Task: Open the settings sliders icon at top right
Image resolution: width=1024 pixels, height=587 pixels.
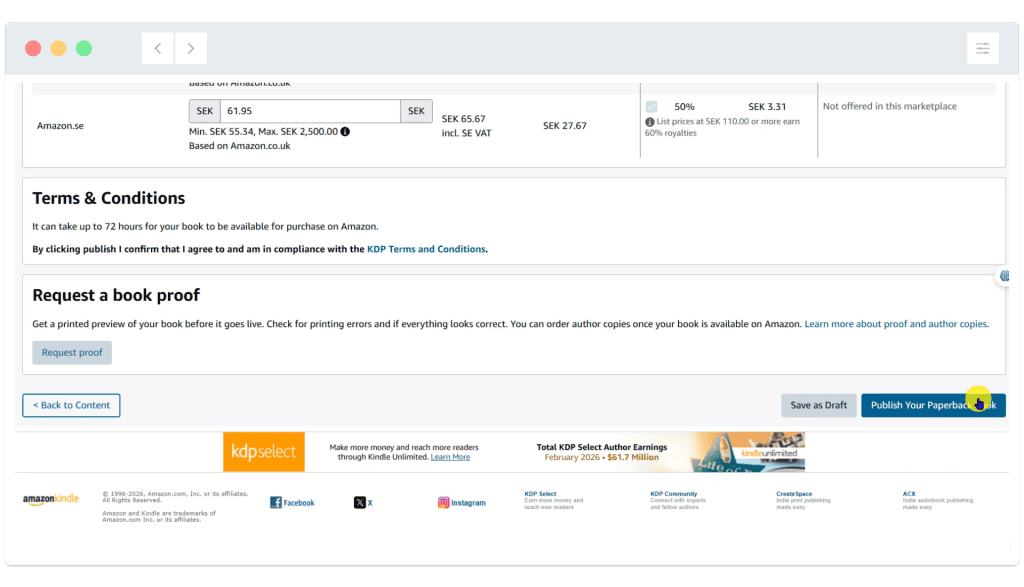Action: pos(983,48)
